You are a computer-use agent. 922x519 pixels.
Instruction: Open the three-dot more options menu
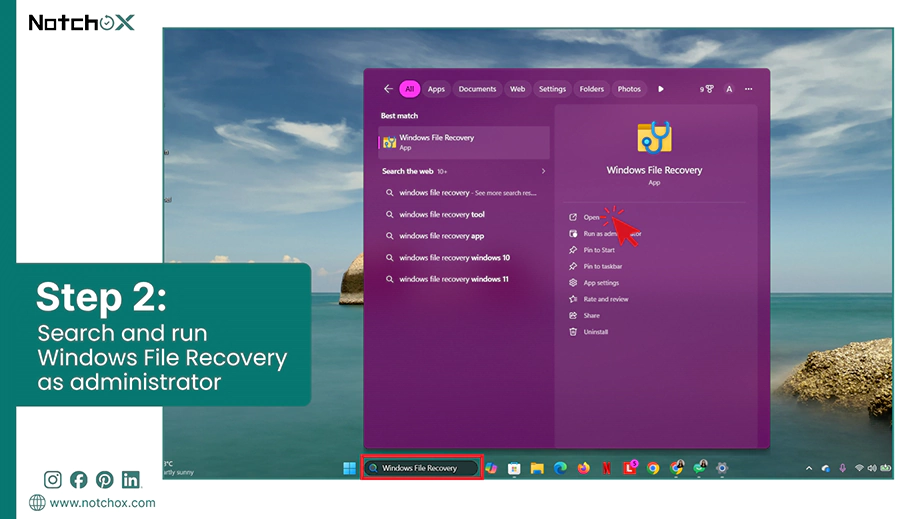pyautogui.click(x=749, y=89)
